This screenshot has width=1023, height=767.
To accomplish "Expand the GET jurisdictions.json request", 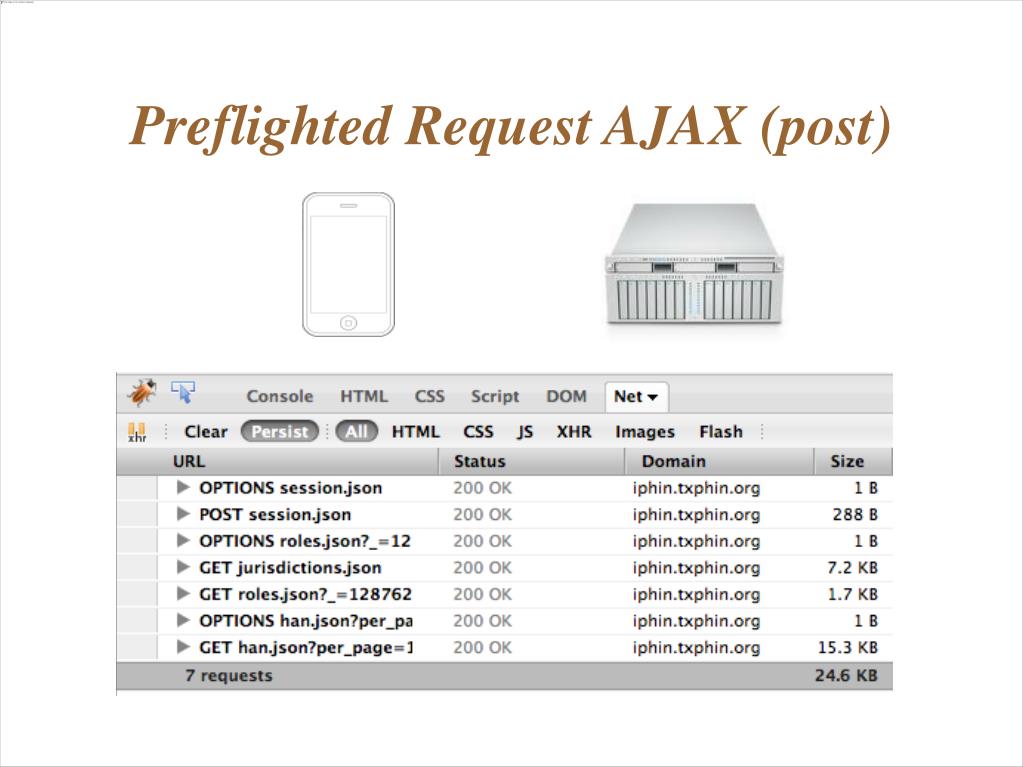I will [183, 567].
